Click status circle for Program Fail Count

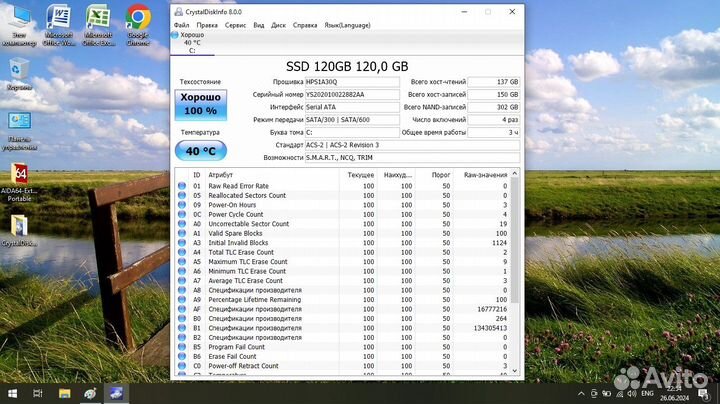coord(182,347)
